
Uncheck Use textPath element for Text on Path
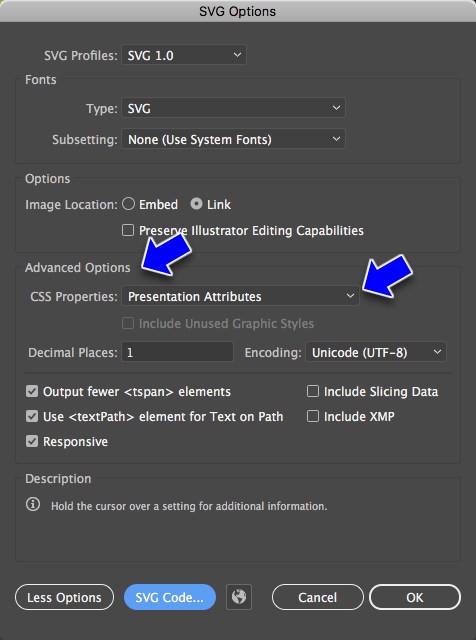pos(32,416)
